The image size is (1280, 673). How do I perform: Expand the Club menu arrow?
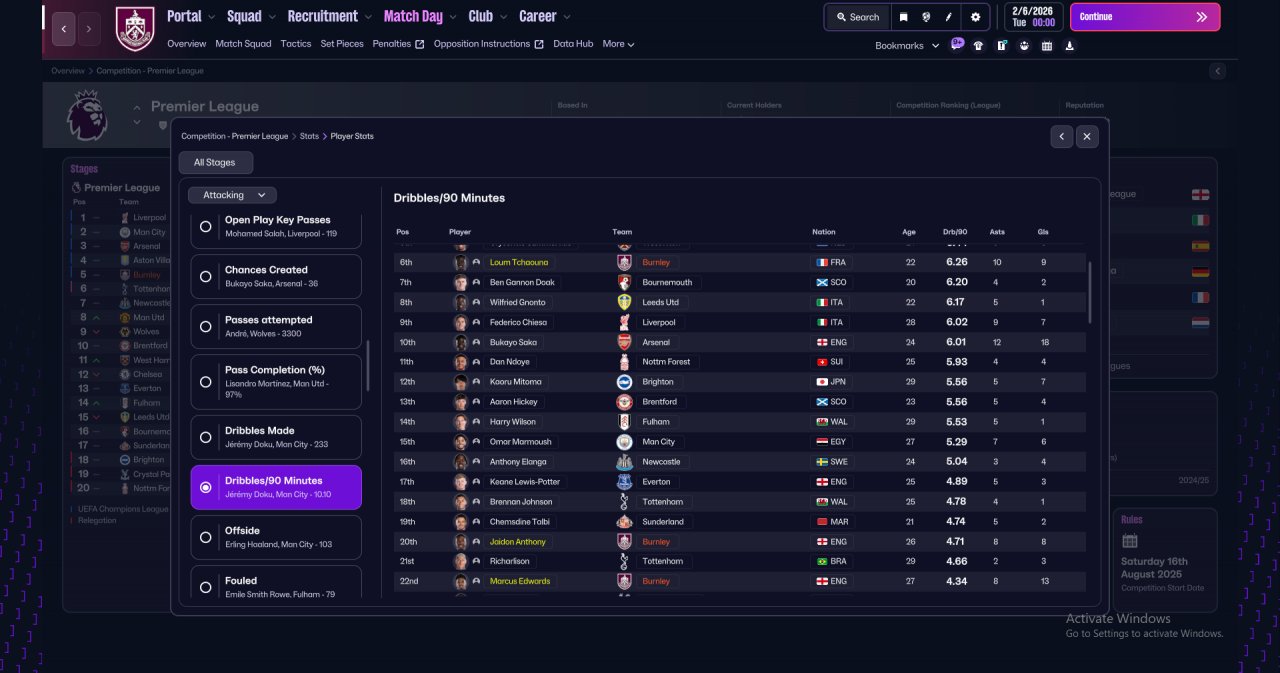[x=503, y=17]
